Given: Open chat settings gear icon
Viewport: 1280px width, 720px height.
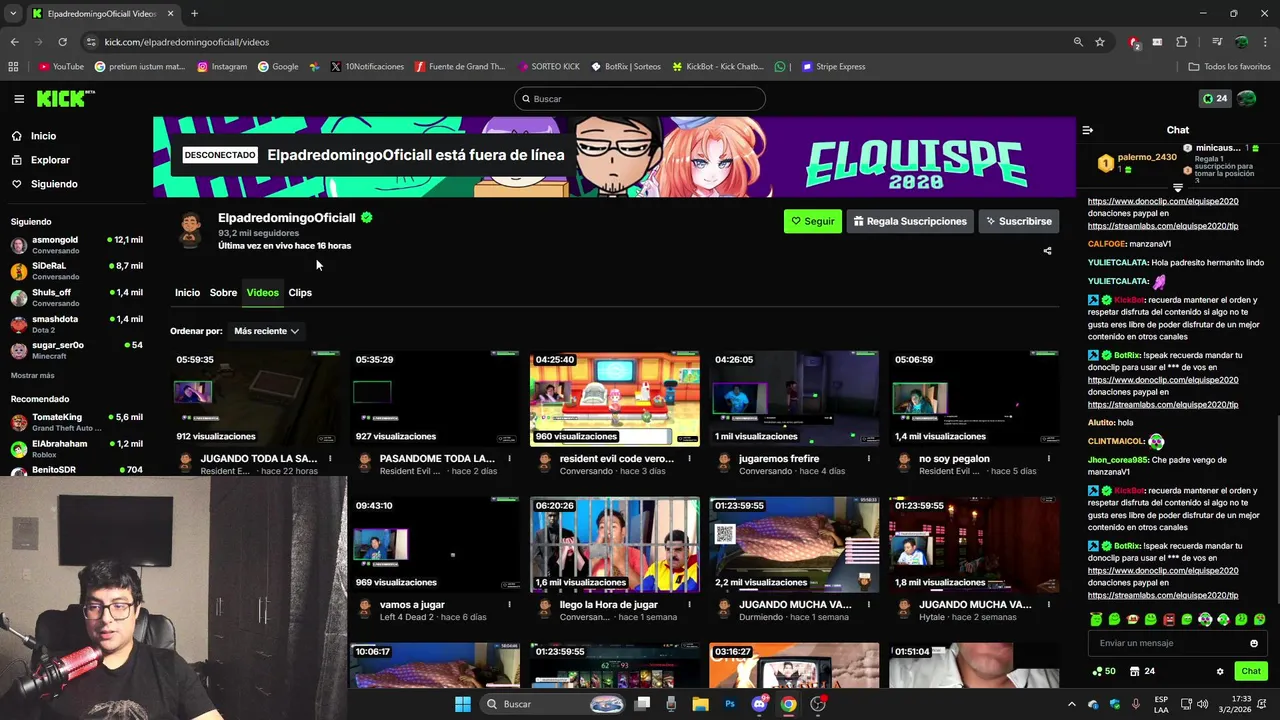Looking at the screenshot, I should (x=1220, y=672).
